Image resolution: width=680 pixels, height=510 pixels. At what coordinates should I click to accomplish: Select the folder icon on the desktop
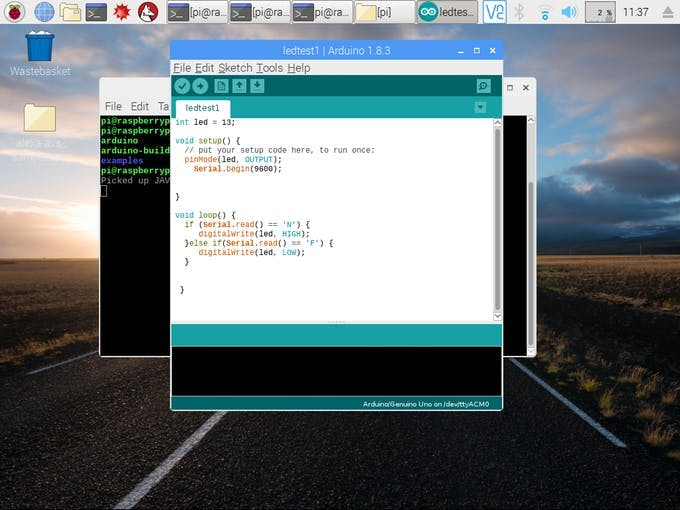40,118
